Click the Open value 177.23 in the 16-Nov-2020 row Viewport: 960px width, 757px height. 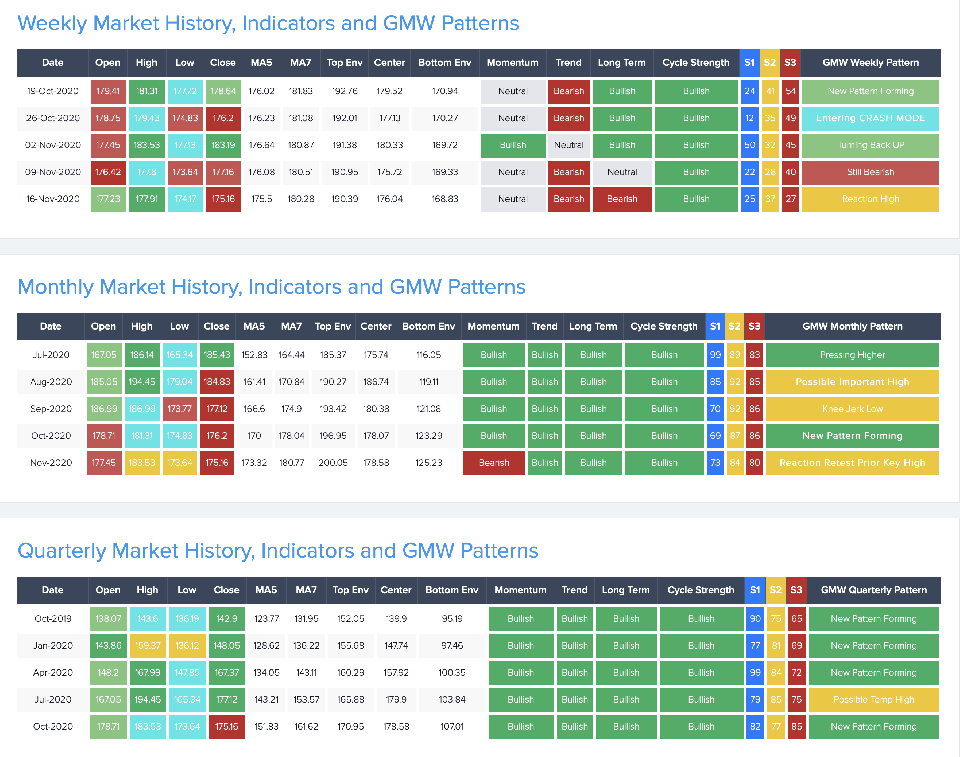pyautogui.click(x=108, y=199)
